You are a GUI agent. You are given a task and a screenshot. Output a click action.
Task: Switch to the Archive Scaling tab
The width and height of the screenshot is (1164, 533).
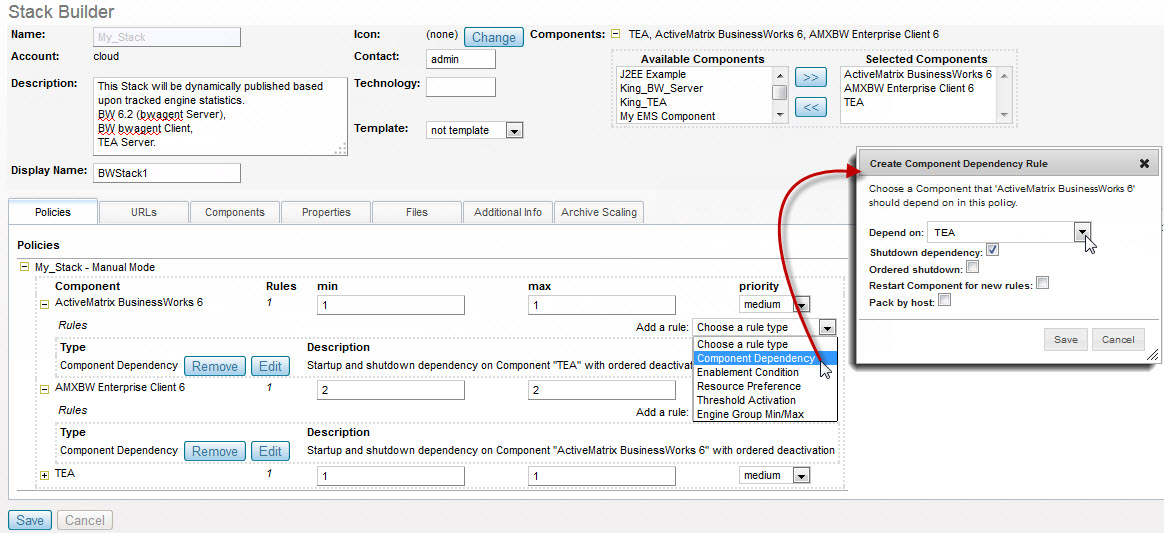598,212
